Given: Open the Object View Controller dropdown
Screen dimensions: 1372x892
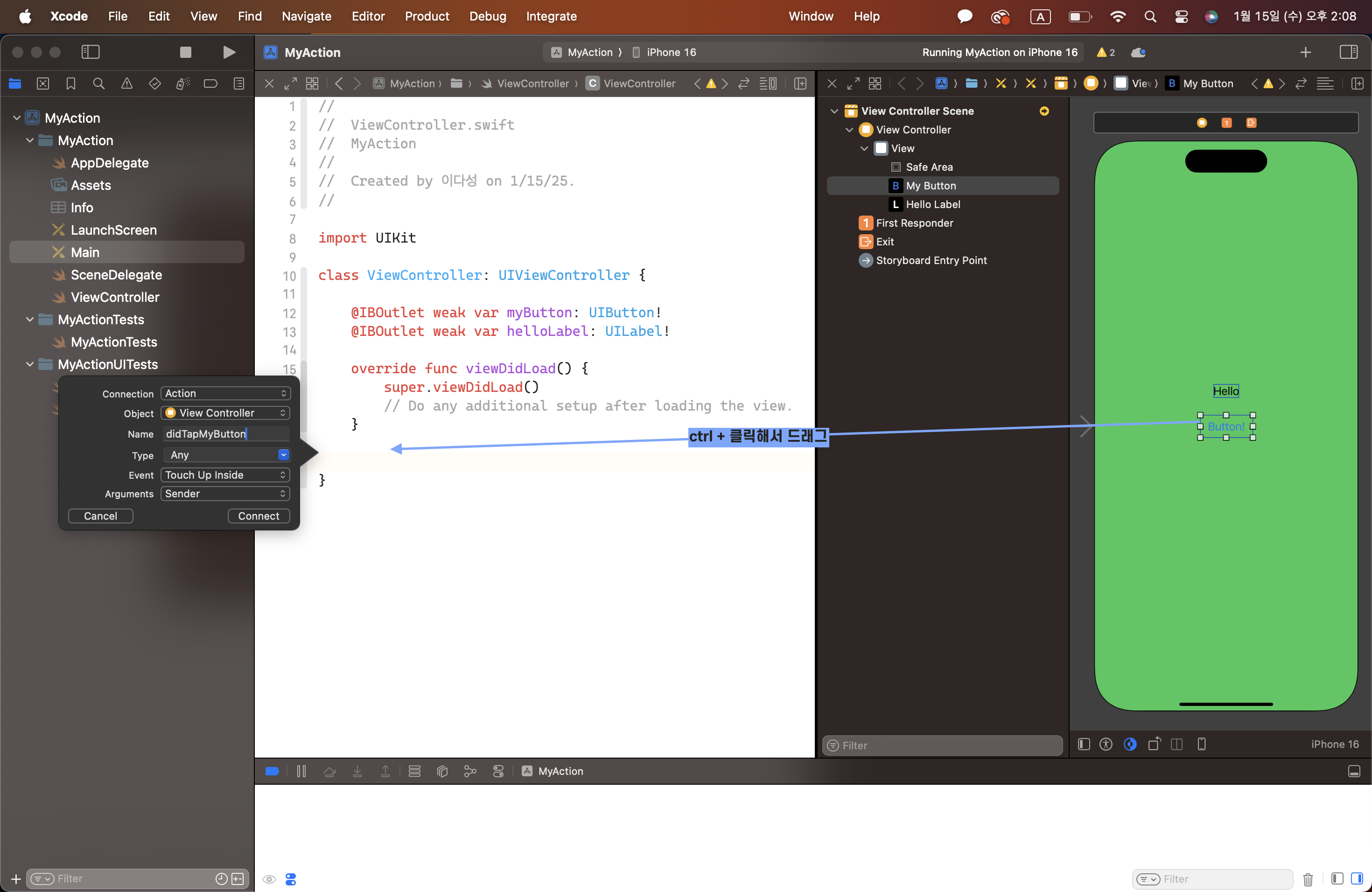Looking at the screenshot, I should coord(225,413).
